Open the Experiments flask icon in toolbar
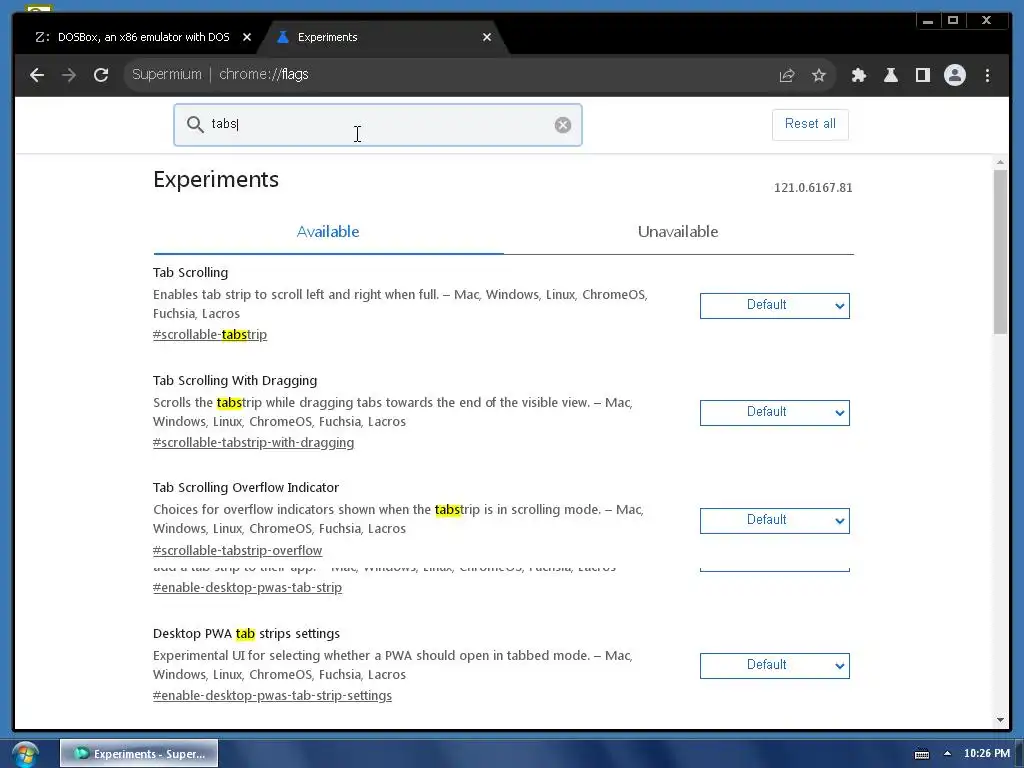The height and width of the screenshot is (768, 1024). pyautogui.click(x=891, y=75)
